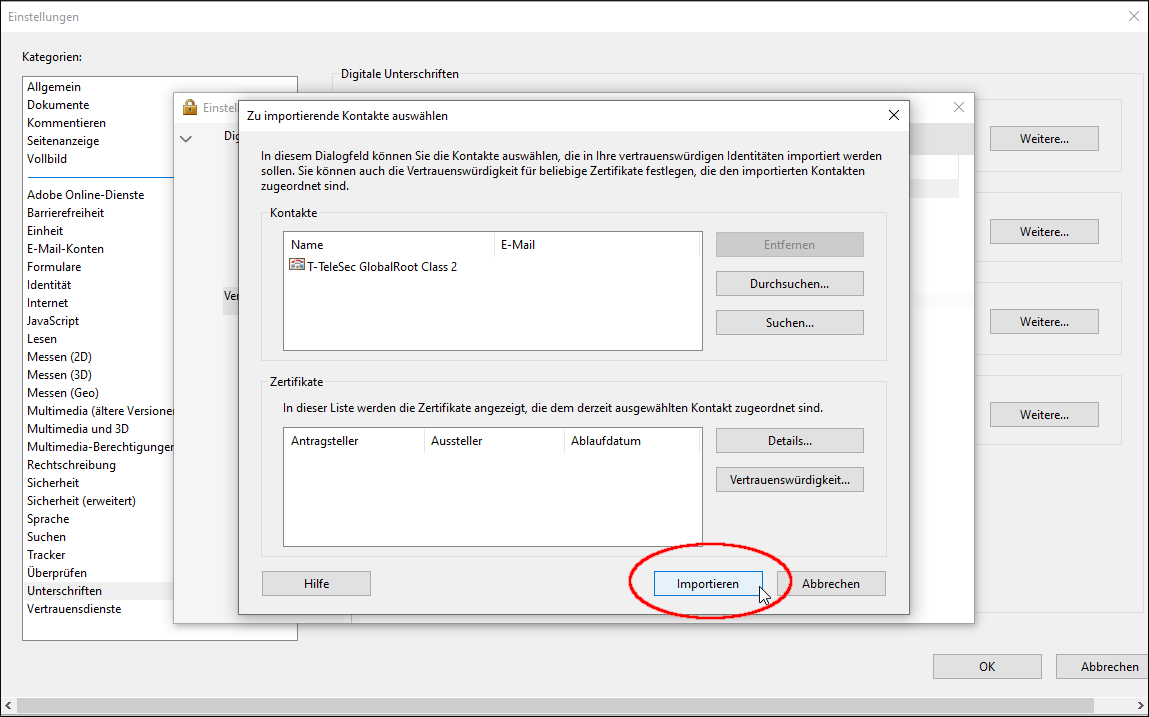Click the scroll-right arrow at bottom
The image size is (1149, 717).
(x=1140, y=705)
